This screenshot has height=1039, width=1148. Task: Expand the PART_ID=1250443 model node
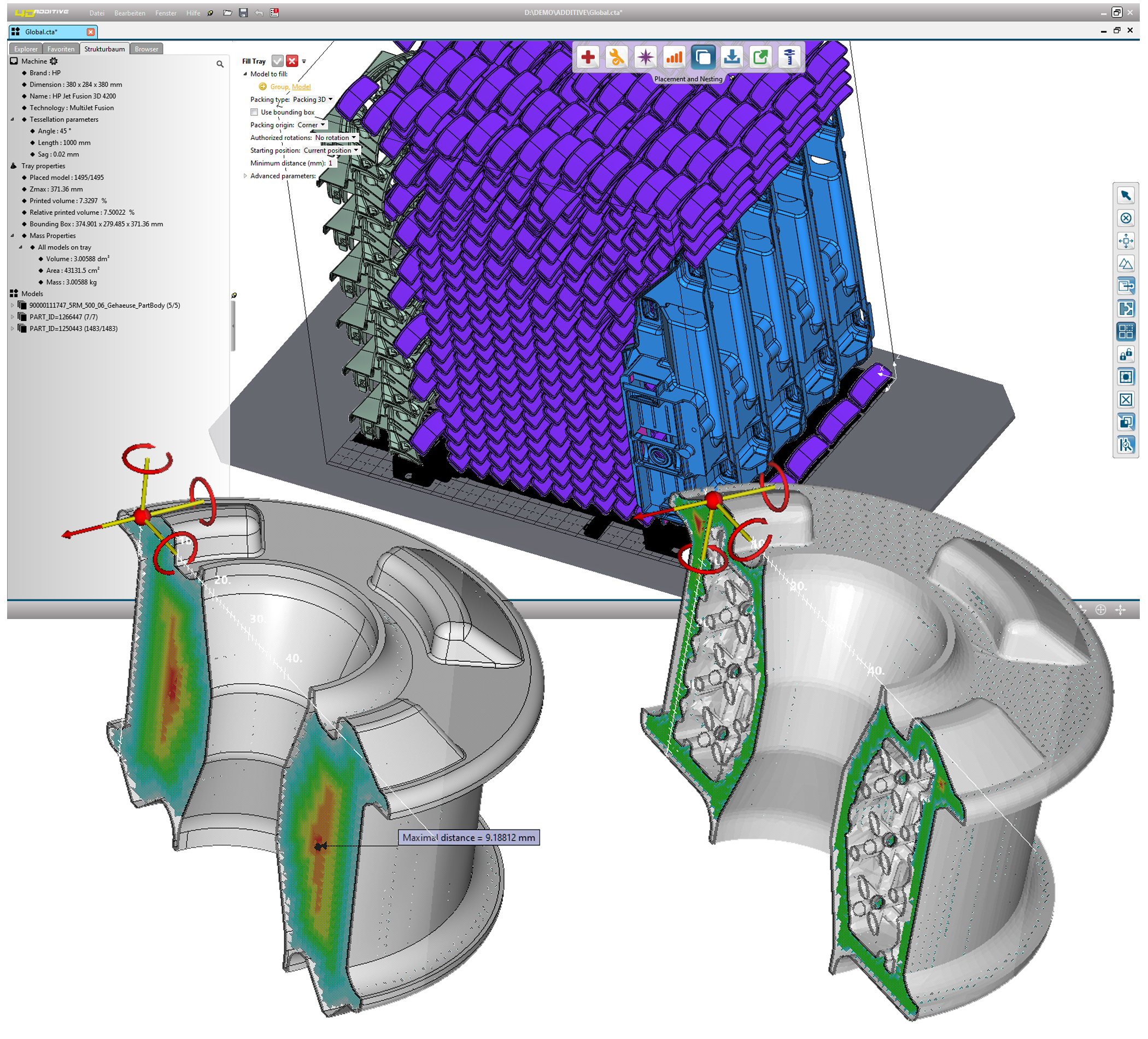point(13,329)
